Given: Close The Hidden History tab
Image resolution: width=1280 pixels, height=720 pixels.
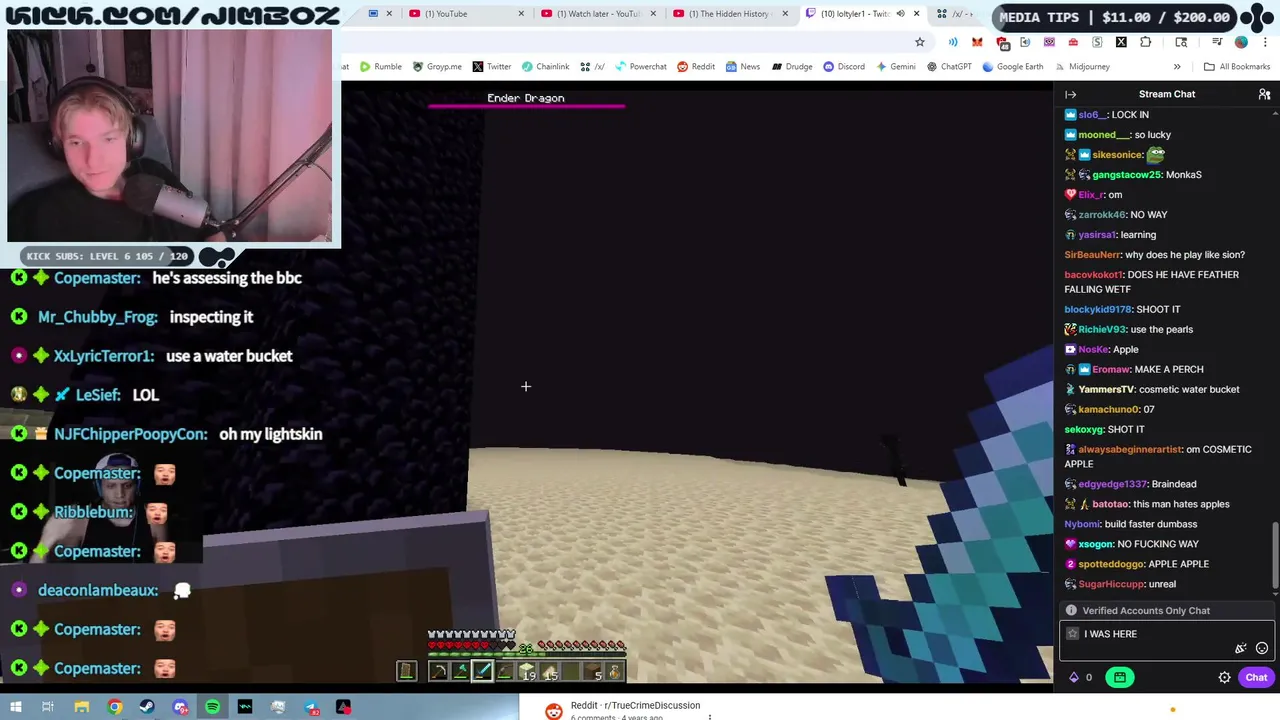Looking at the screenshot, I should point(785,14).
